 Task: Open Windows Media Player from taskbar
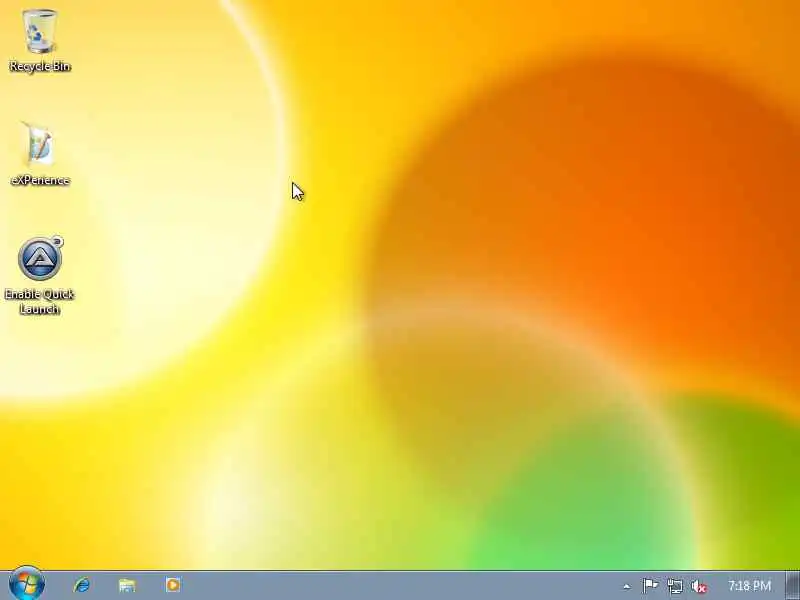tap(173, 585)
